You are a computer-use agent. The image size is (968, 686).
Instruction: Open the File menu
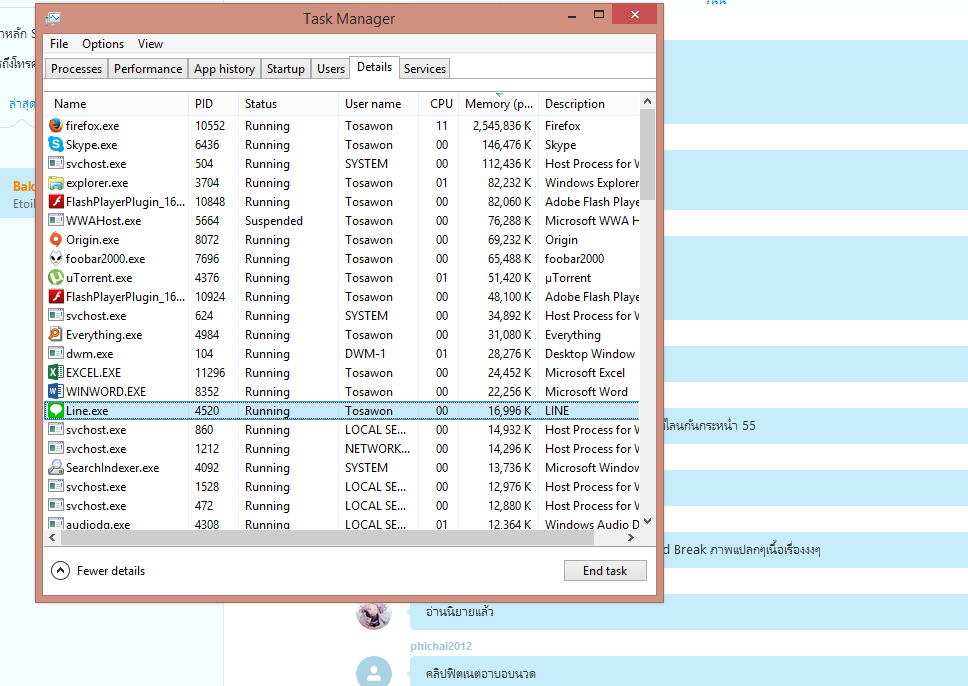[x=59, y=44]
